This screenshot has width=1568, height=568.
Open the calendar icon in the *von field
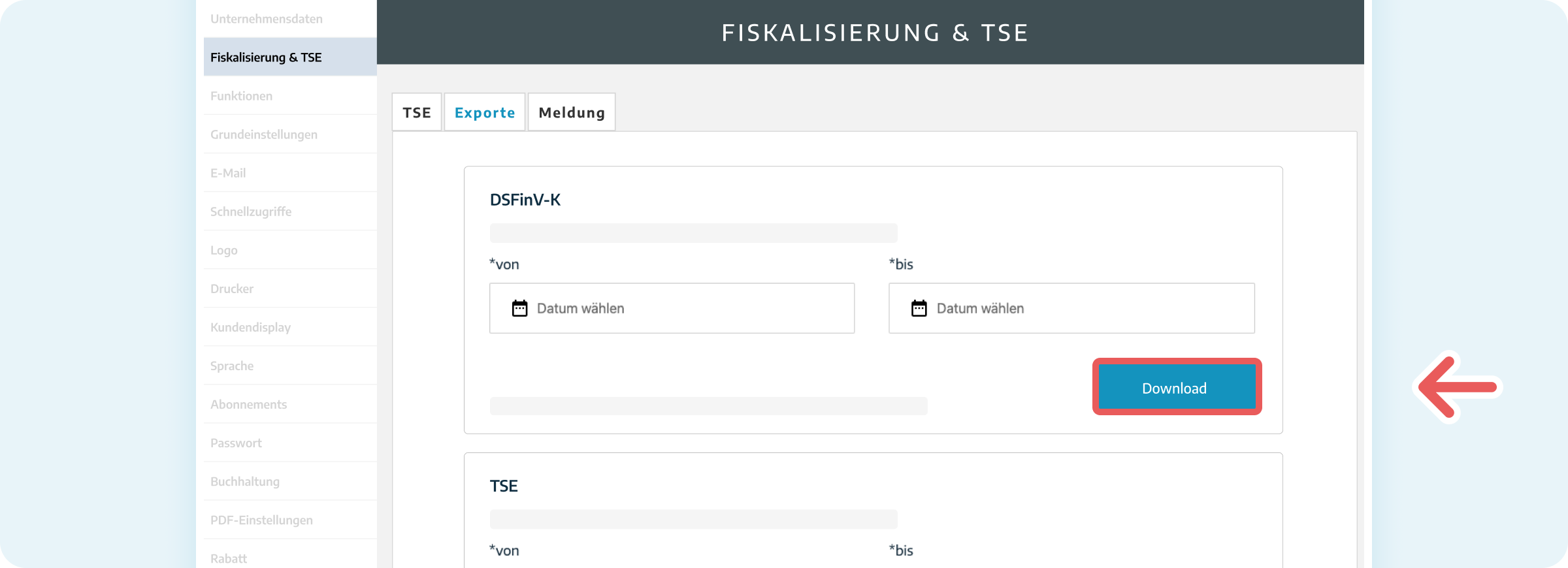pos(521,308)
